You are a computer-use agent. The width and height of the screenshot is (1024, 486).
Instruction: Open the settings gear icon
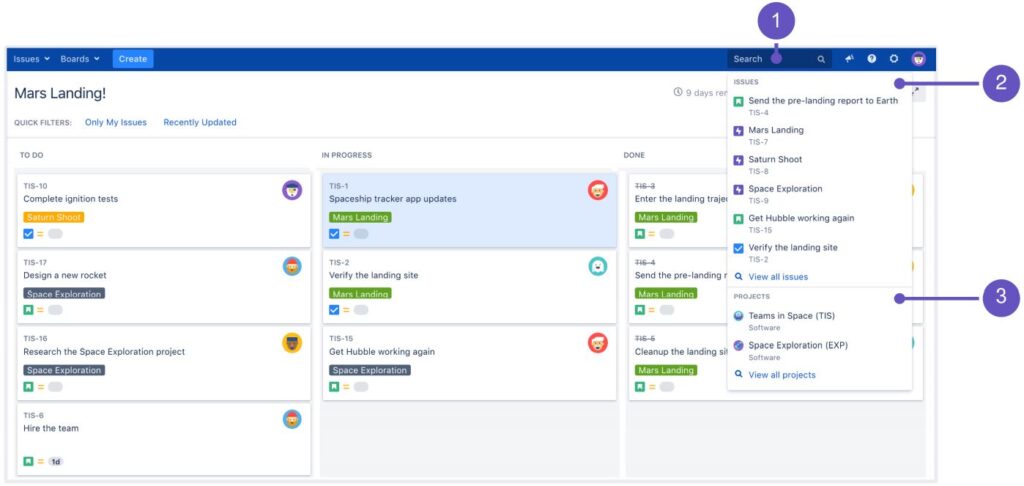(x=894, y=59)
